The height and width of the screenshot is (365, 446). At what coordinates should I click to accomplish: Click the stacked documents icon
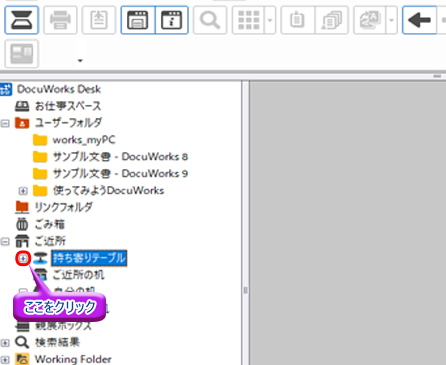click(x=332, y=20)
